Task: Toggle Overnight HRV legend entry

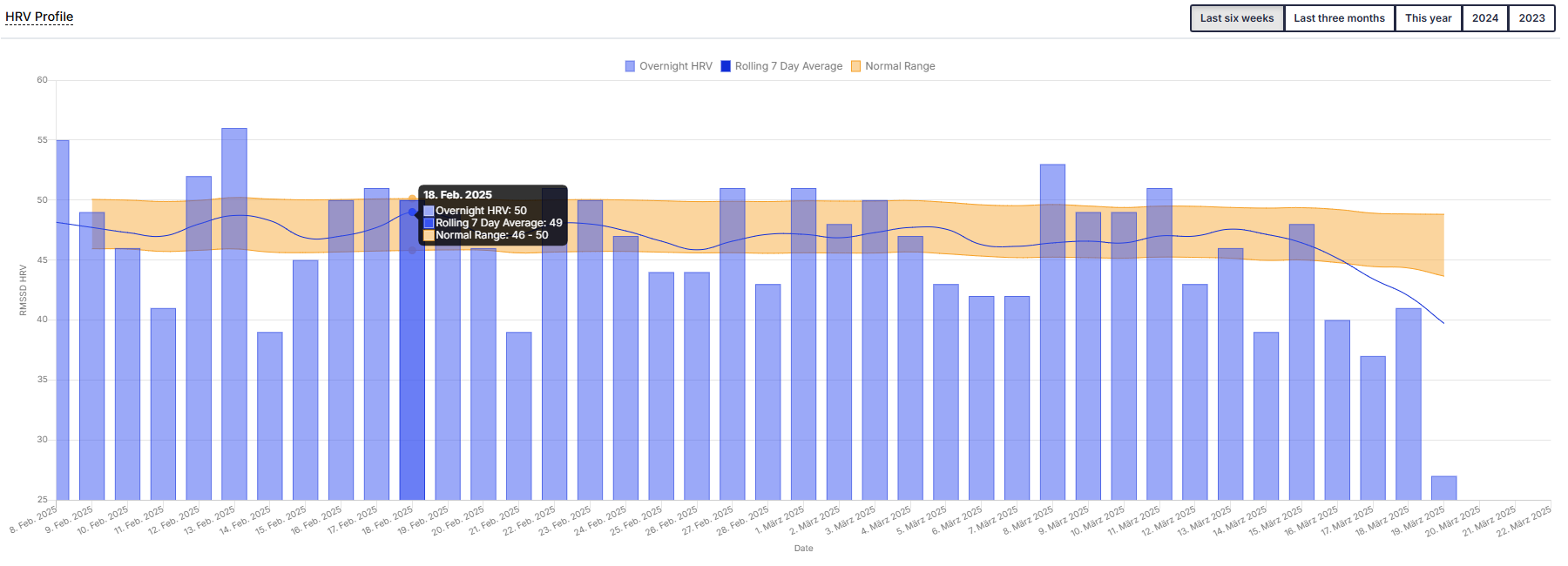Action: (675, 66)
